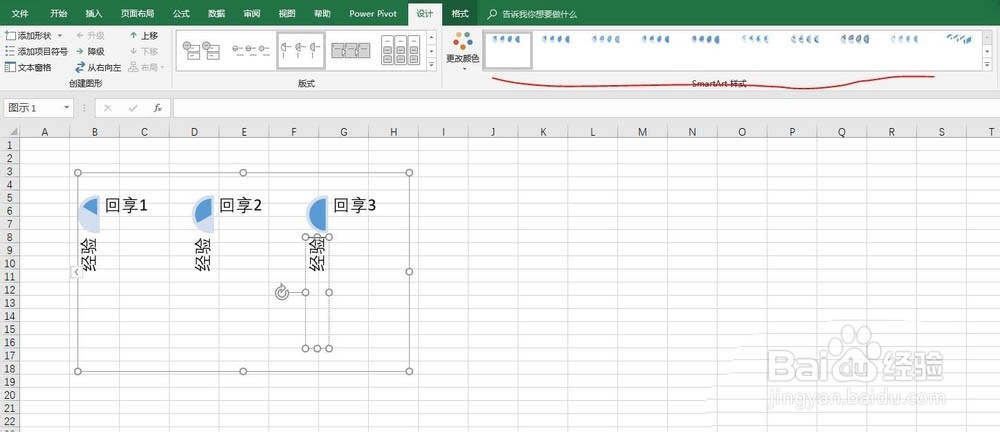
Task: Switch to the 审阅 (Review) tab
Action: click(x=252, y=13)
